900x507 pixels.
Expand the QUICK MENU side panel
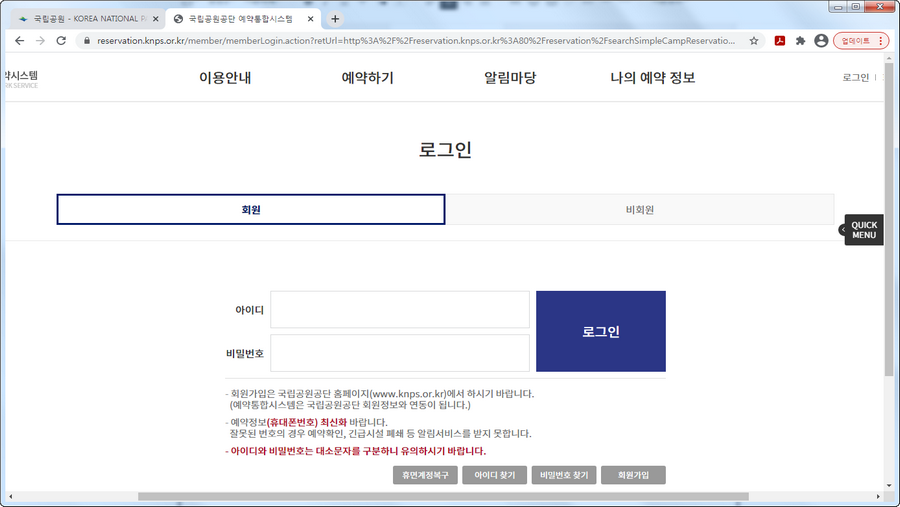pyautogui.click(x=863, y=230)
